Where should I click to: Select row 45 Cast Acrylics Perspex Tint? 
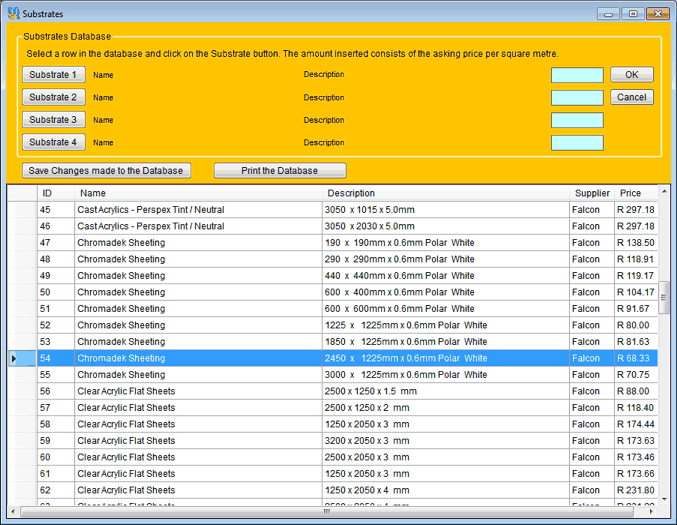(x=200, y=210)
